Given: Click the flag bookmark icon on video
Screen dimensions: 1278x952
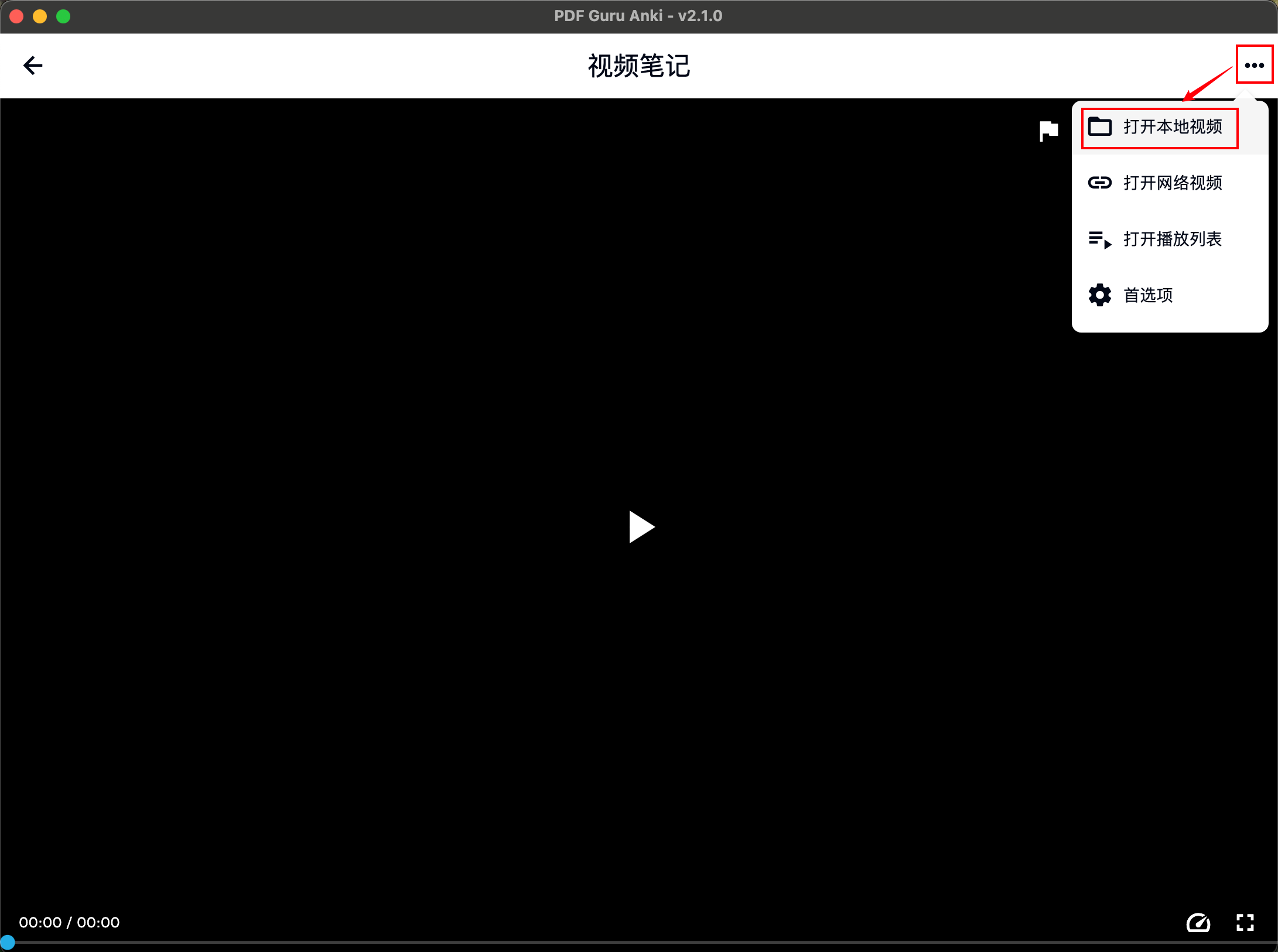Looking at the screenshot, I should [x=1048, y=131].
